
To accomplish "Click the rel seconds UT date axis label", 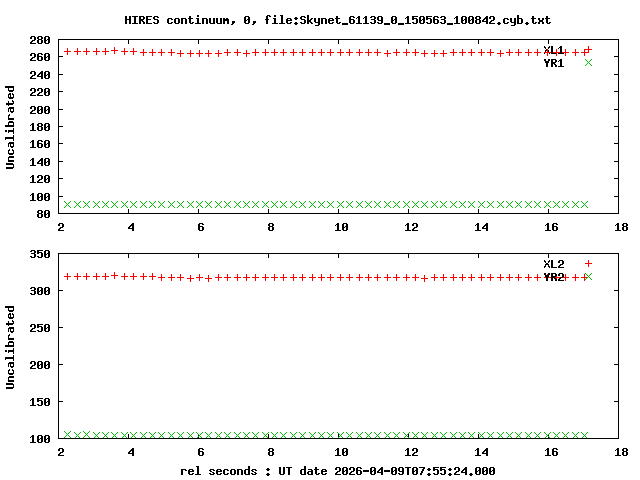I will (337, 471).
